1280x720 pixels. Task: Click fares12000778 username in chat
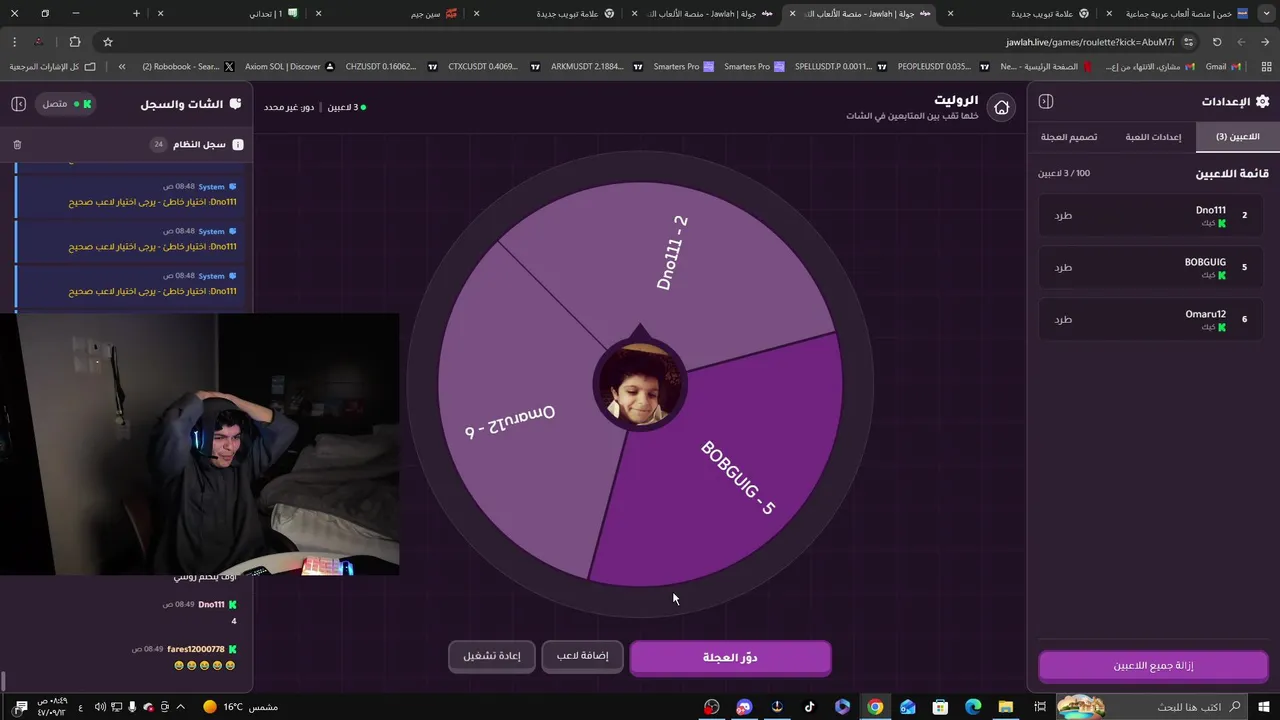coord(196,649)
